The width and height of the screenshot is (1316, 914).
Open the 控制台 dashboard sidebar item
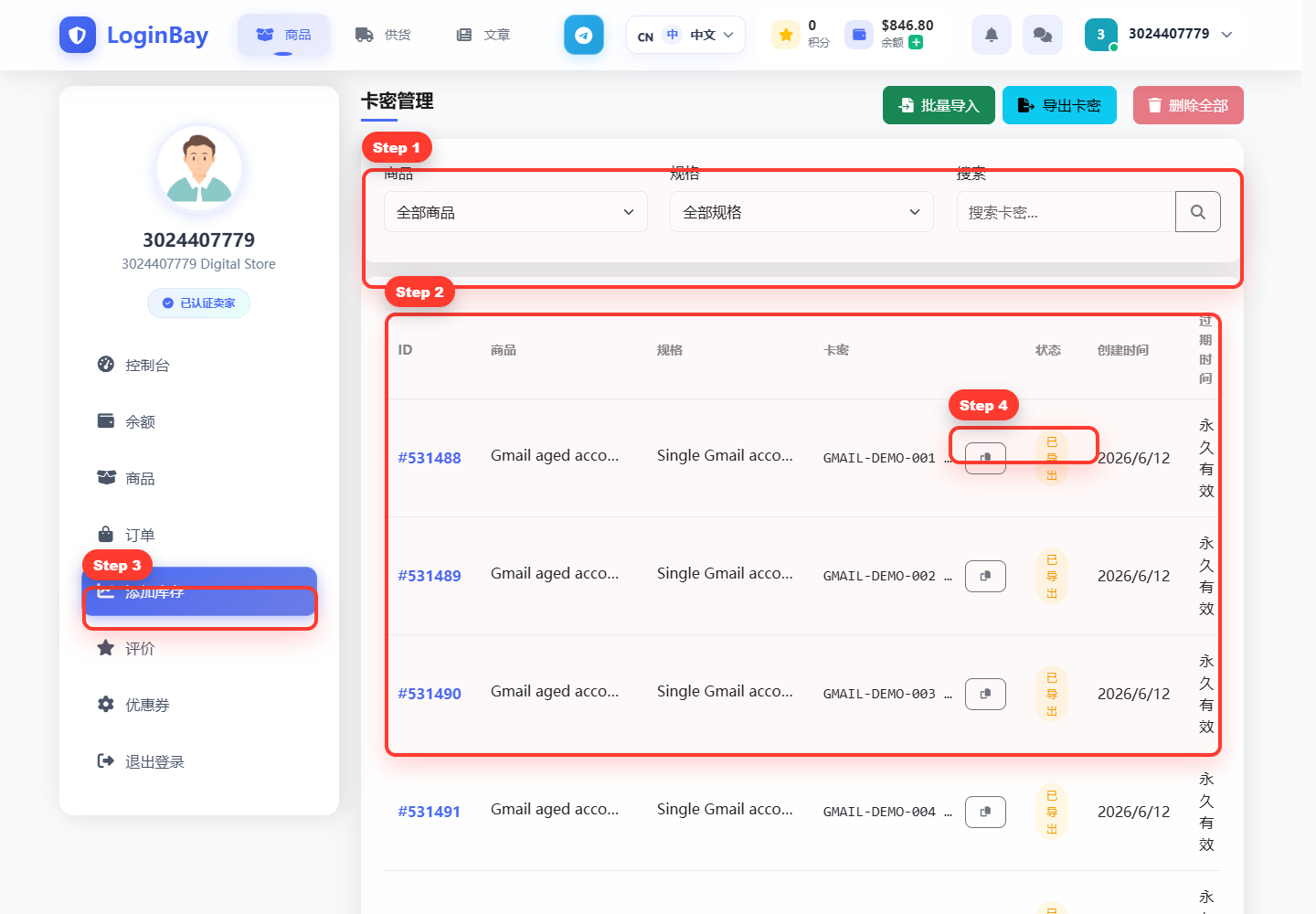(x=199, y=365)
